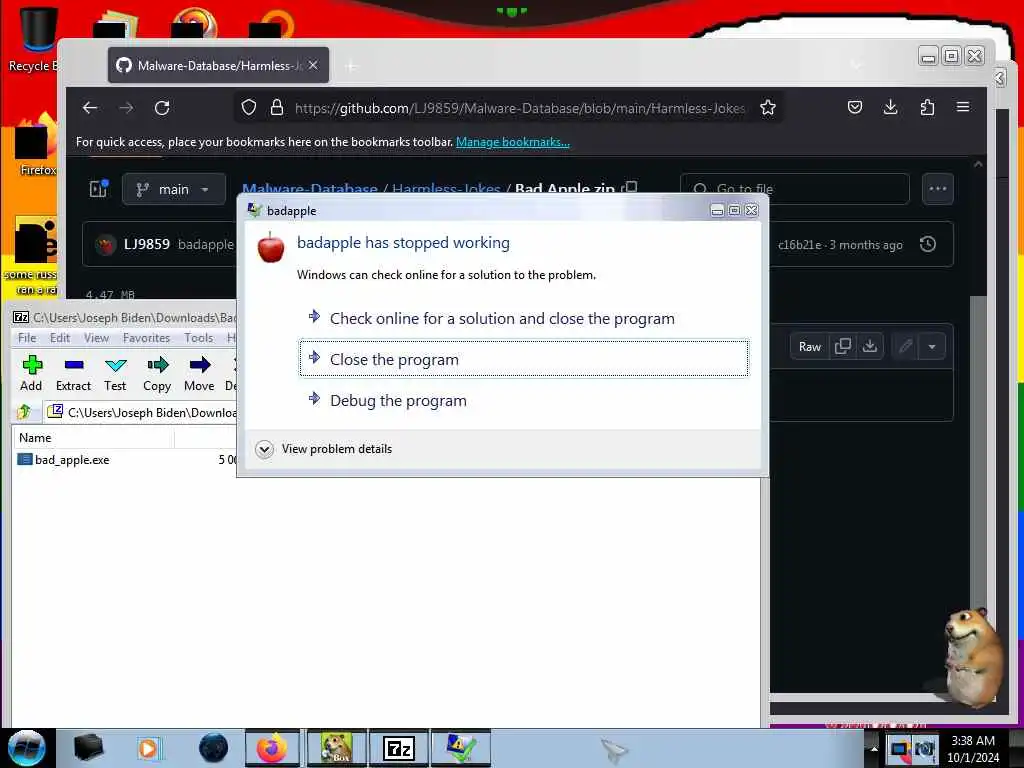Open 7-Zip Tools menu
The height and width of the screenshot is (768, 1024).
click(199, 338)
